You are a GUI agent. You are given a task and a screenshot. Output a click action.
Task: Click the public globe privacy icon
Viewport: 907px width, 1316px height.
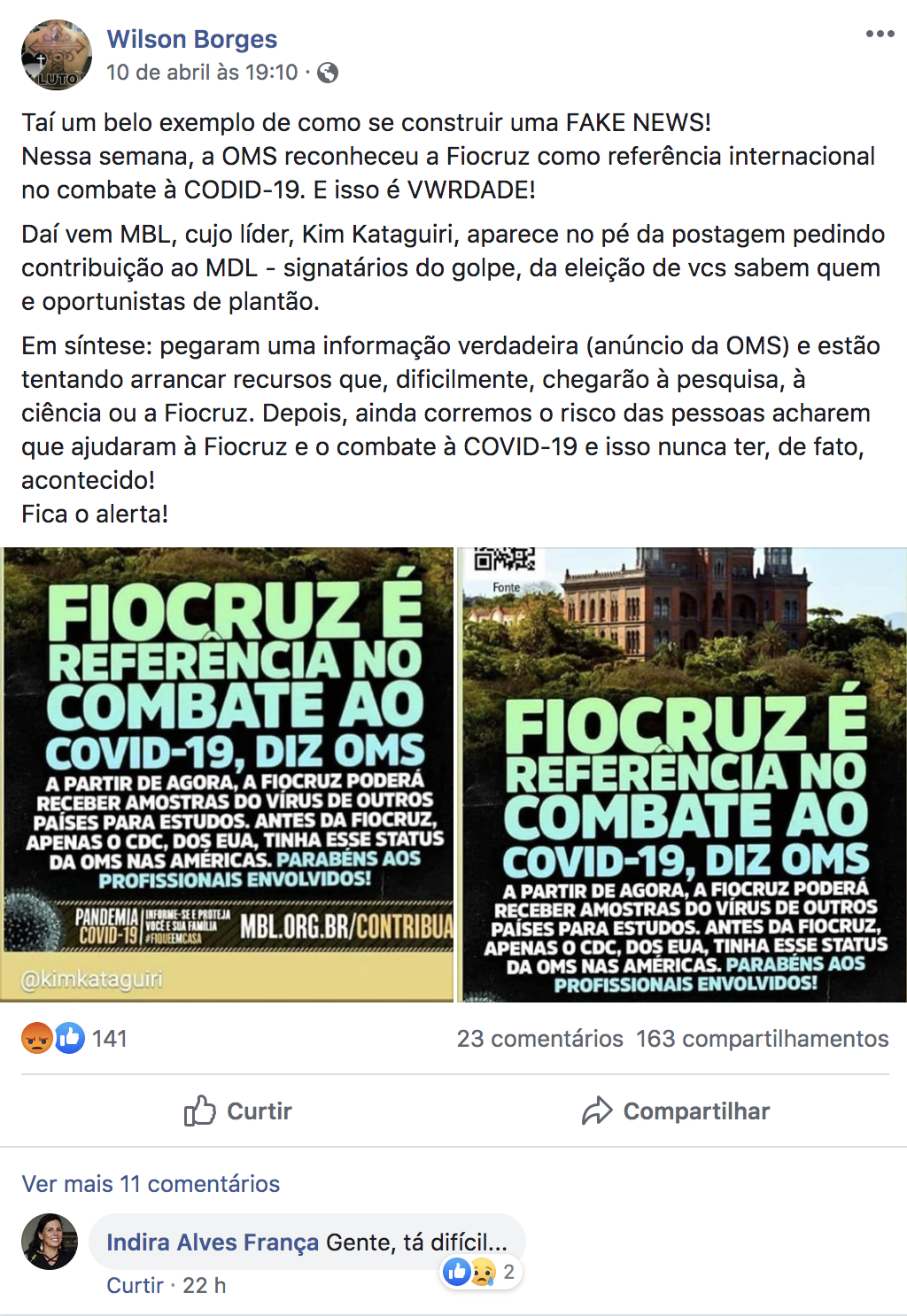coord(328,73)
